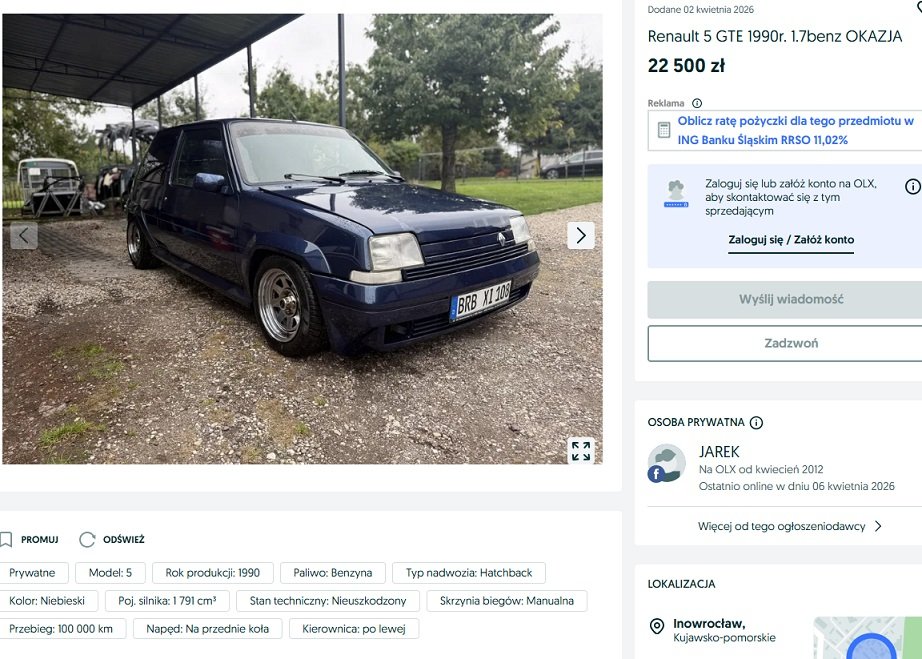
Task: Click the info icon in login notice
Action: 913,187
